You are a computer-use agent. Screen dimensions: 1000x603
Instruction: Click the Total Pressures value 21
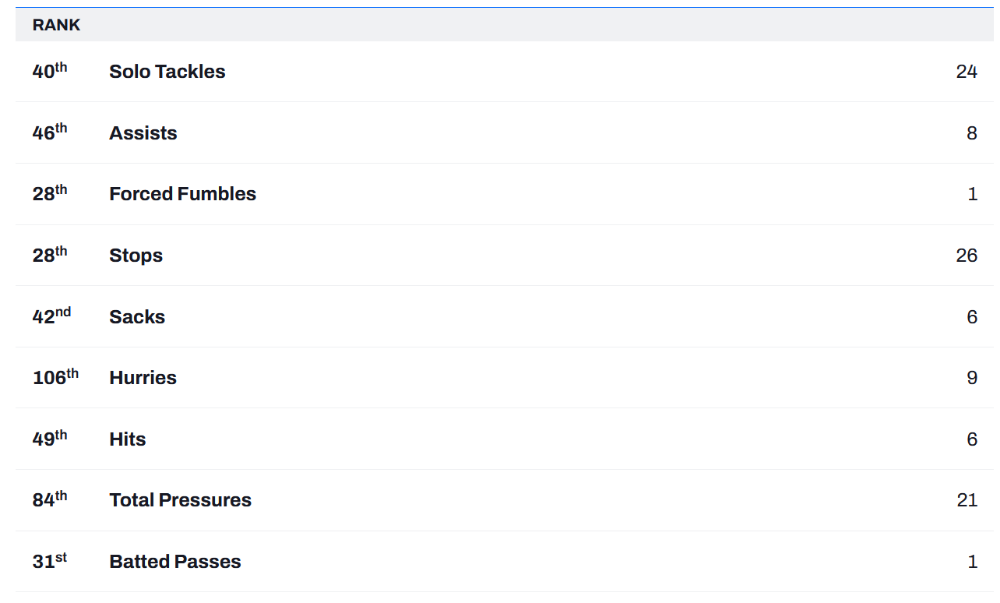[x=967, y=500]
